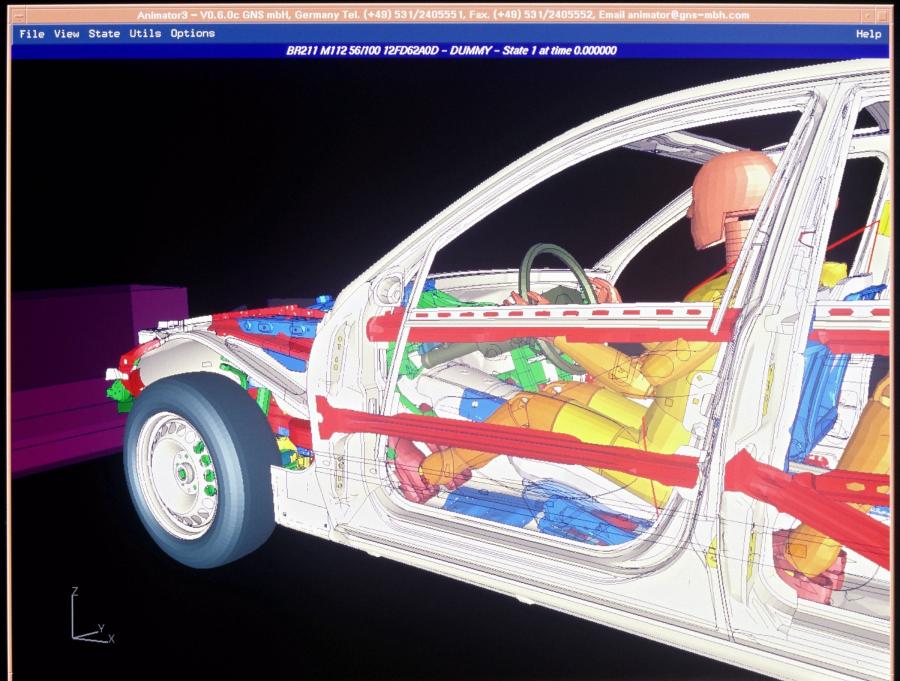Open the Options menu
900x681 pixels.
(x=192, y=34)
